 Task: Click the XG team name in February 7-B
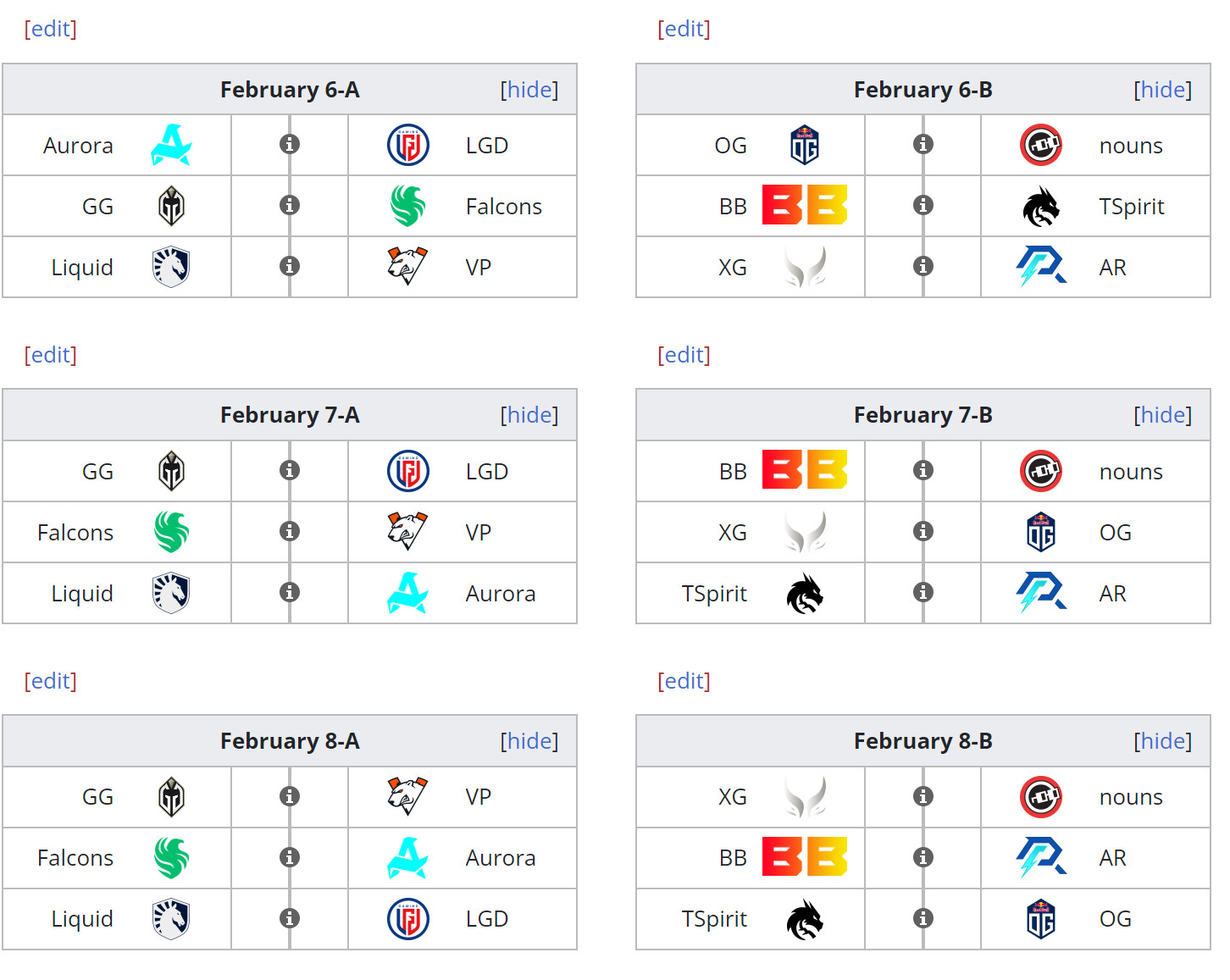733,533
